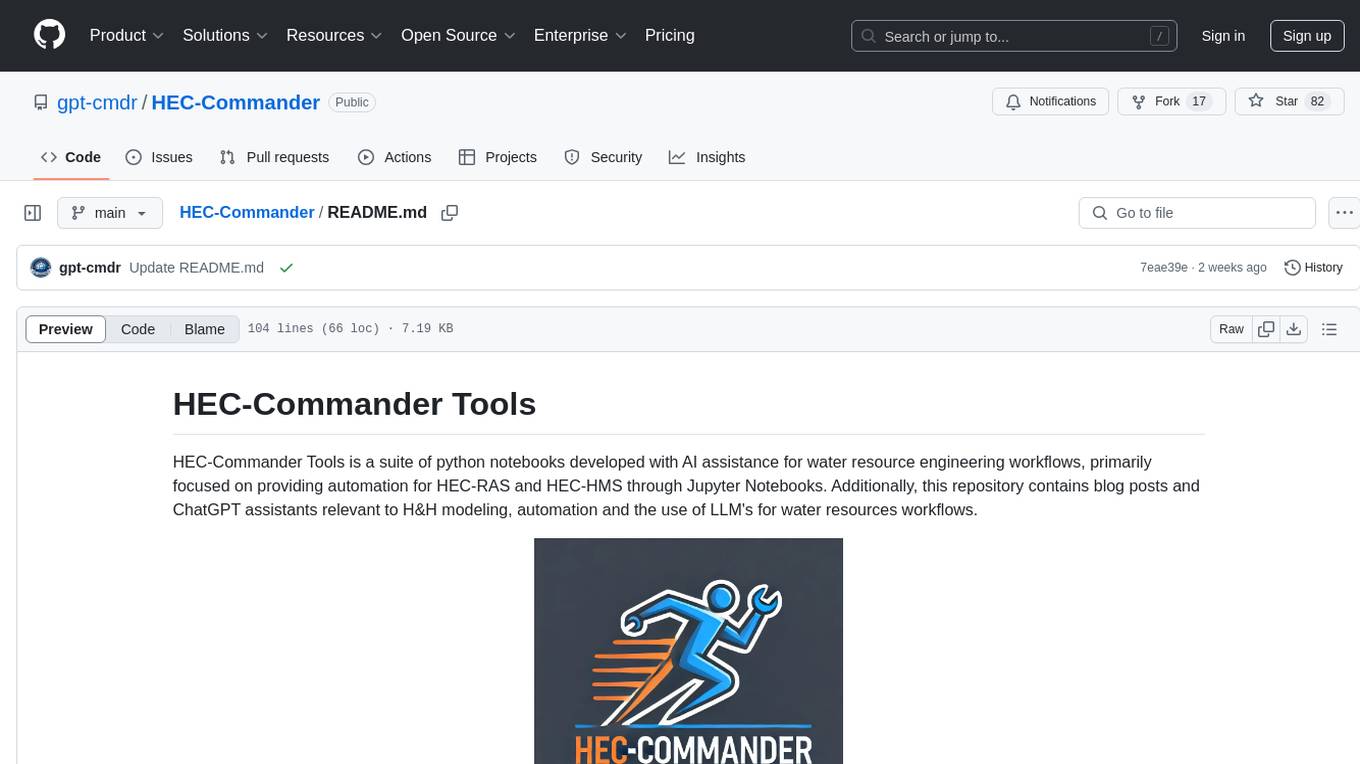The image size is (1360, 764).
Task: Expand the file tree side panel
Action: tap(32, 213)
